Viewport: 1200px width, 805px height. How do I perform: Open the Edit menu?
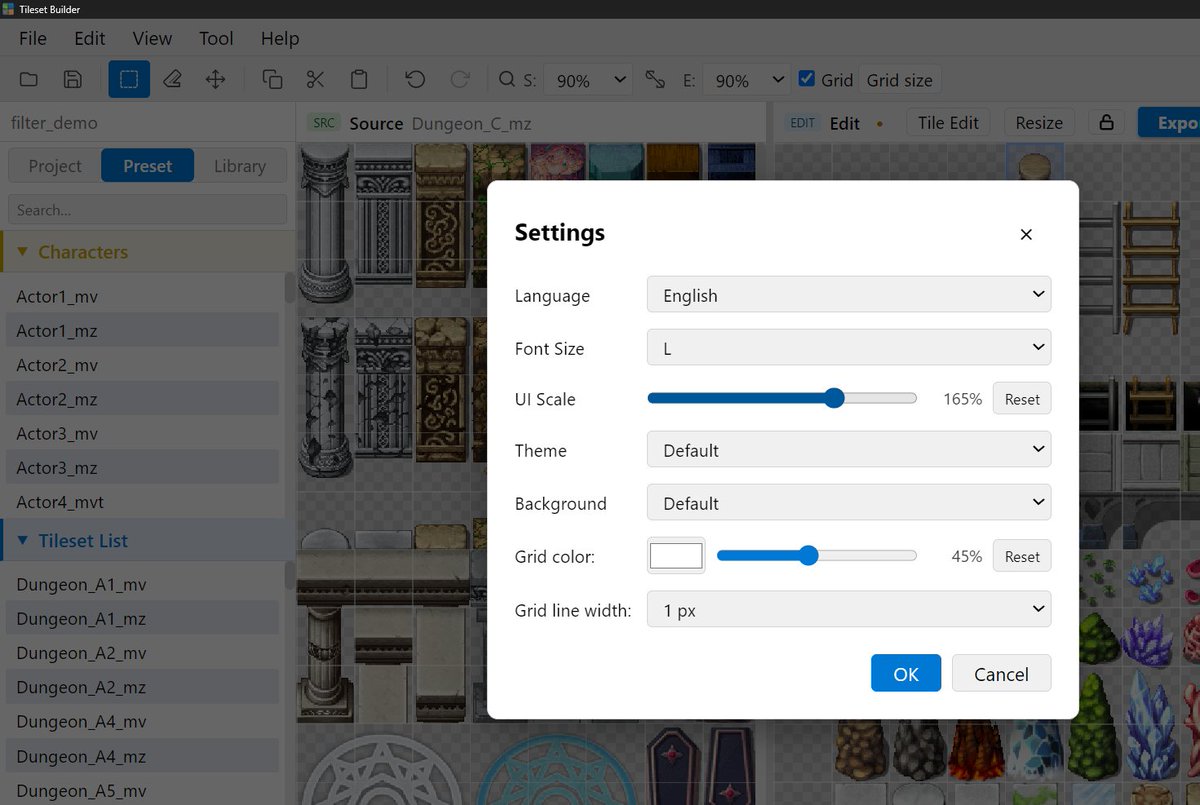tap(90, 38)
